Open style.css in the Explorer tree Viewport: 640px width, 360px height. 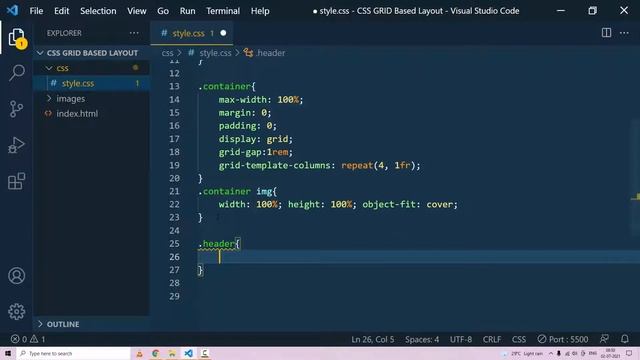point(91,83)
